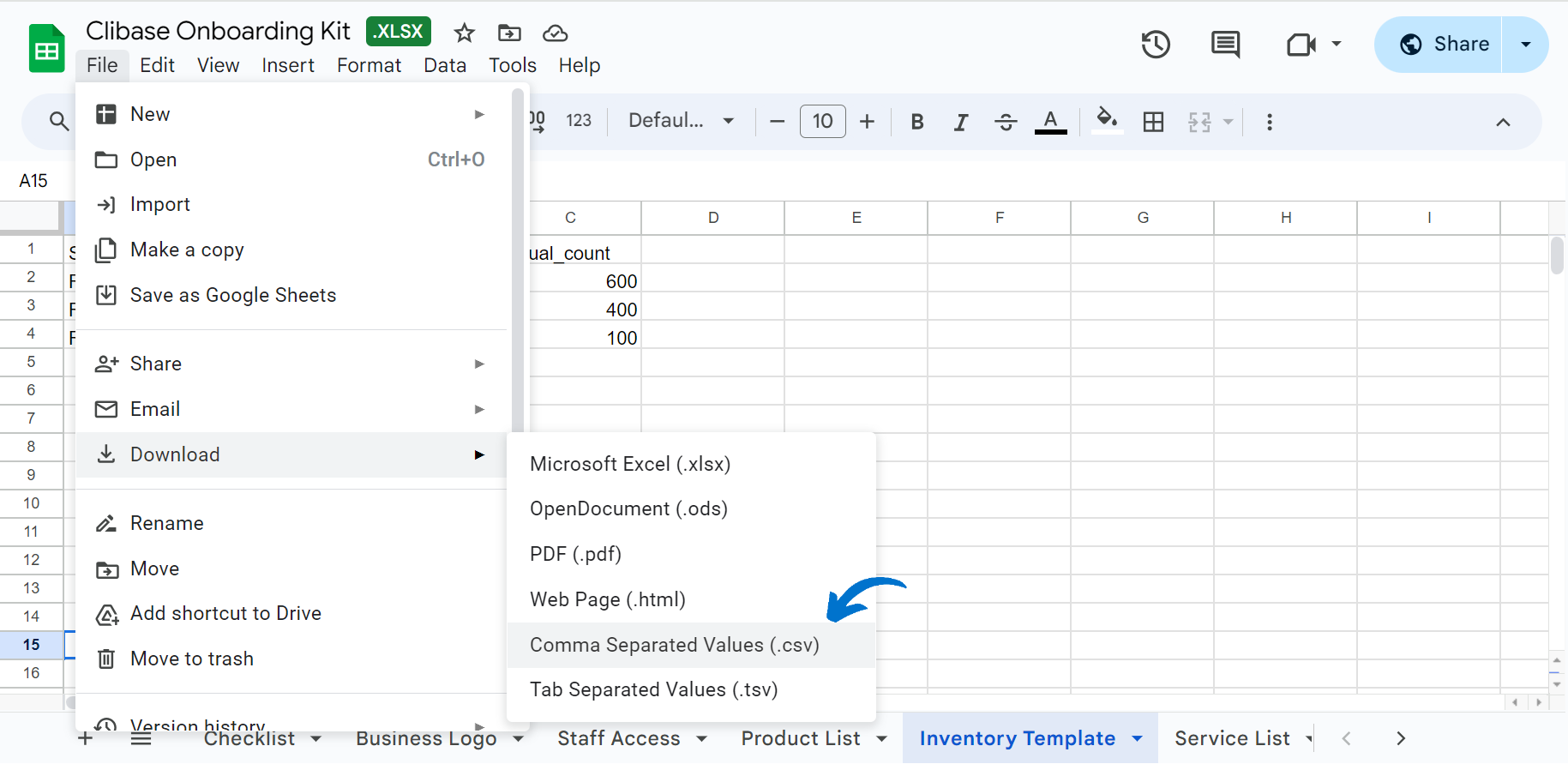The width and height of the screenshot is (1568, 764).
Task: Click the search magnifier in toolbar
Action: [x=59, y=122]
